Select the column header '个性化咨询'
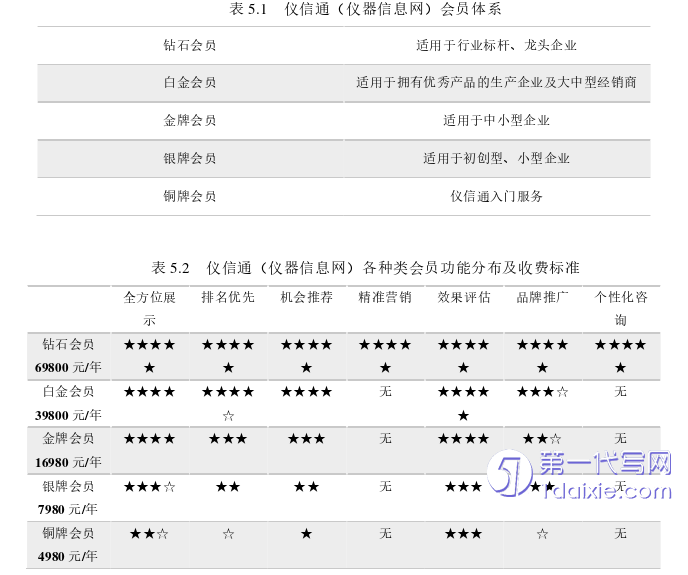The height and width of the screenshot is (575, 688). pos(621,309)
